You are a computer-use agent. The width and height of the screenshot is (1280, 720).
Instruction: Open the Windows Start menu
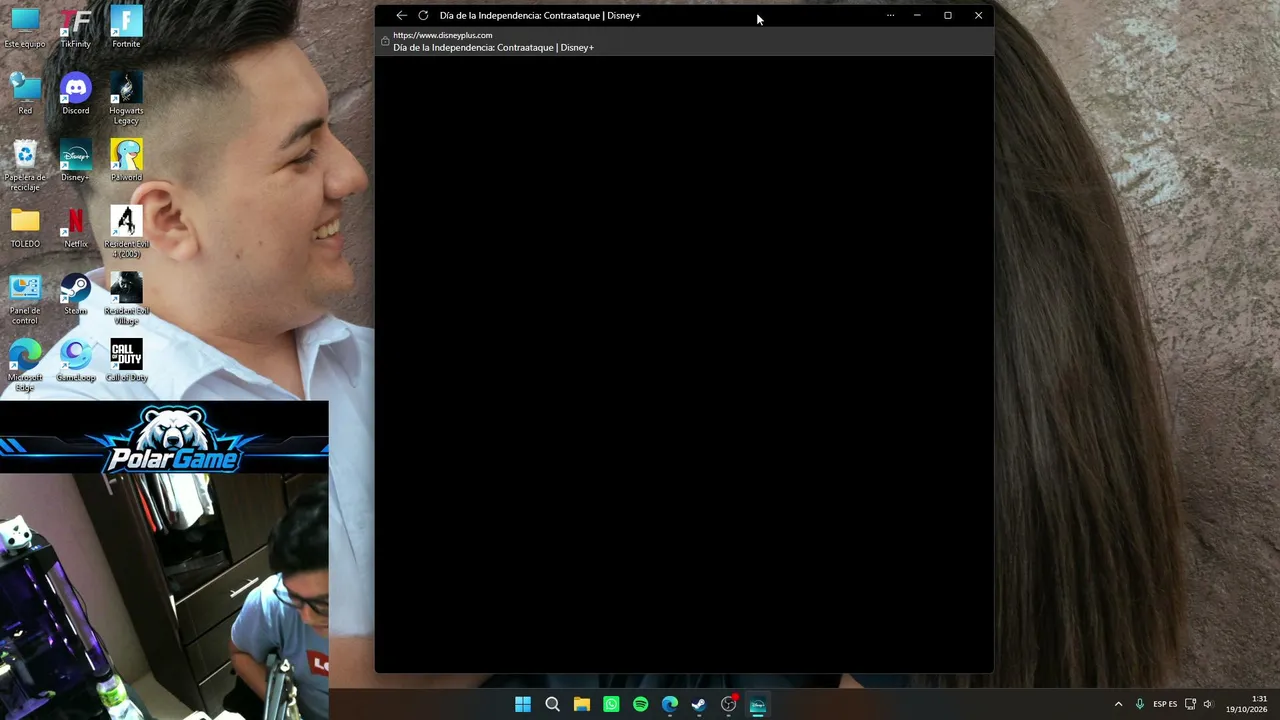pos(523,705)
